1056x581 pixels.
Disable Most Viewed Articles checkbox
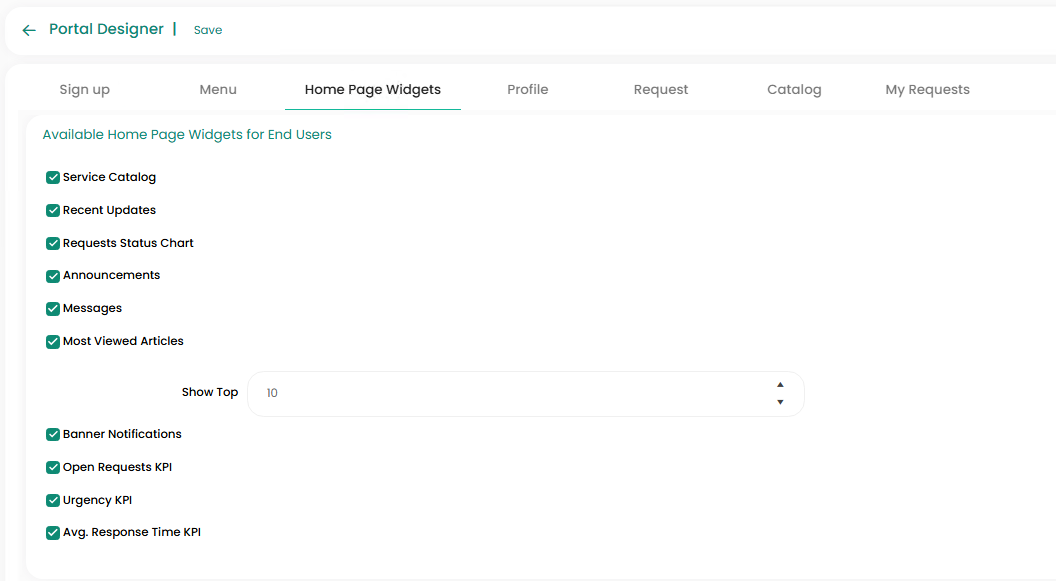[53, 341]
